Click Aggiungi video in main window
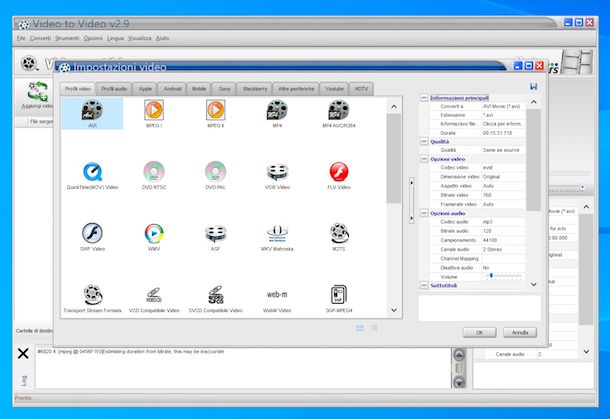The width and height of the screenshot is (610, 419). [x=37, y=95]
